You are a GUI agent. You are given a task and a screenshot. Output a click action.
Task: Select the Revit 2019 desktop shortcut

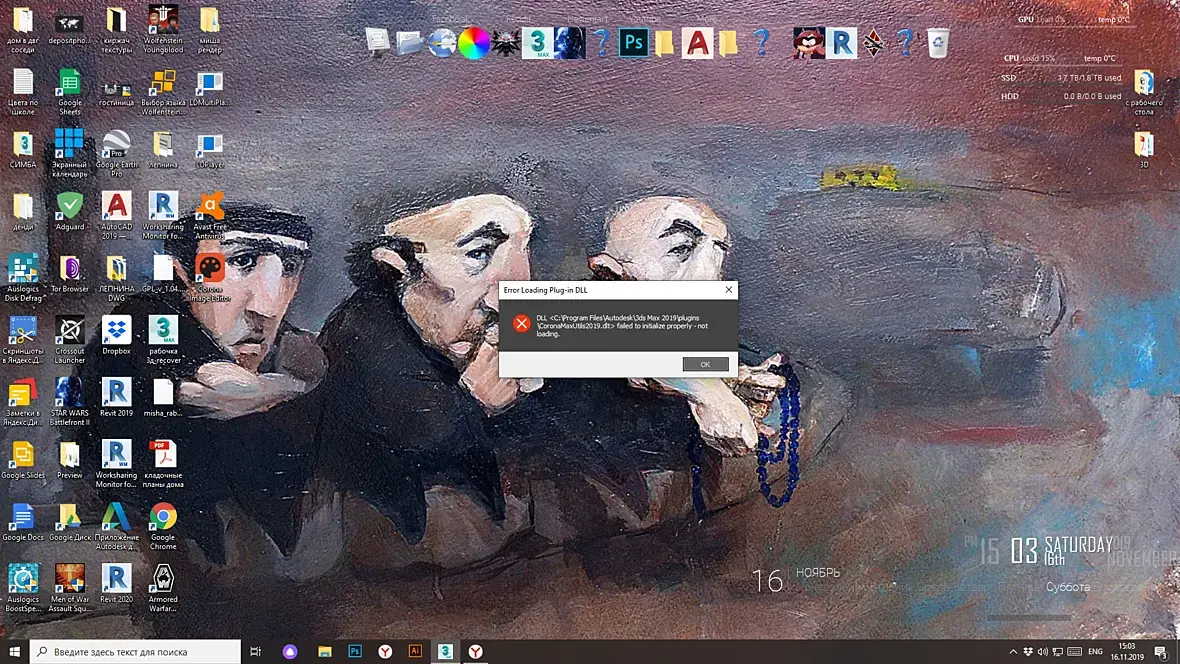point(117,397)
